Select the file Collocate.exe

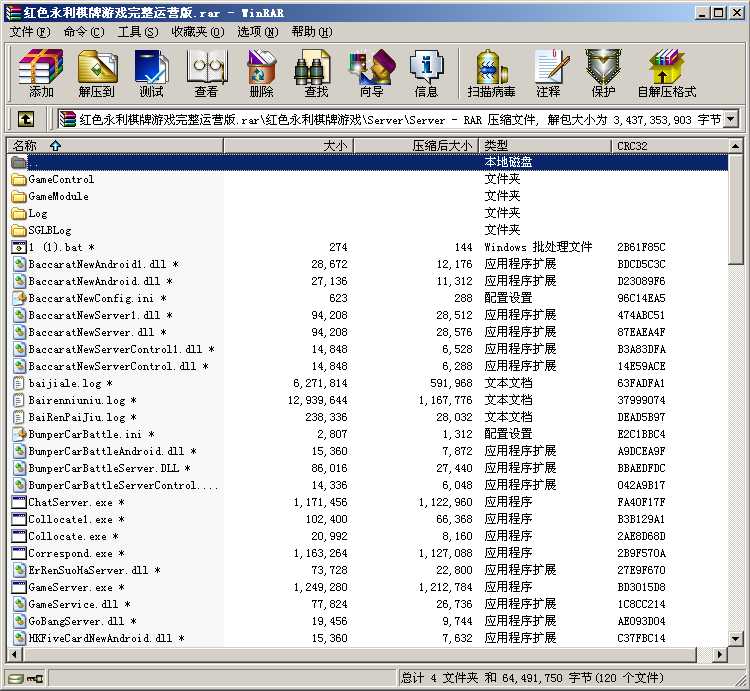pos(73,536)
